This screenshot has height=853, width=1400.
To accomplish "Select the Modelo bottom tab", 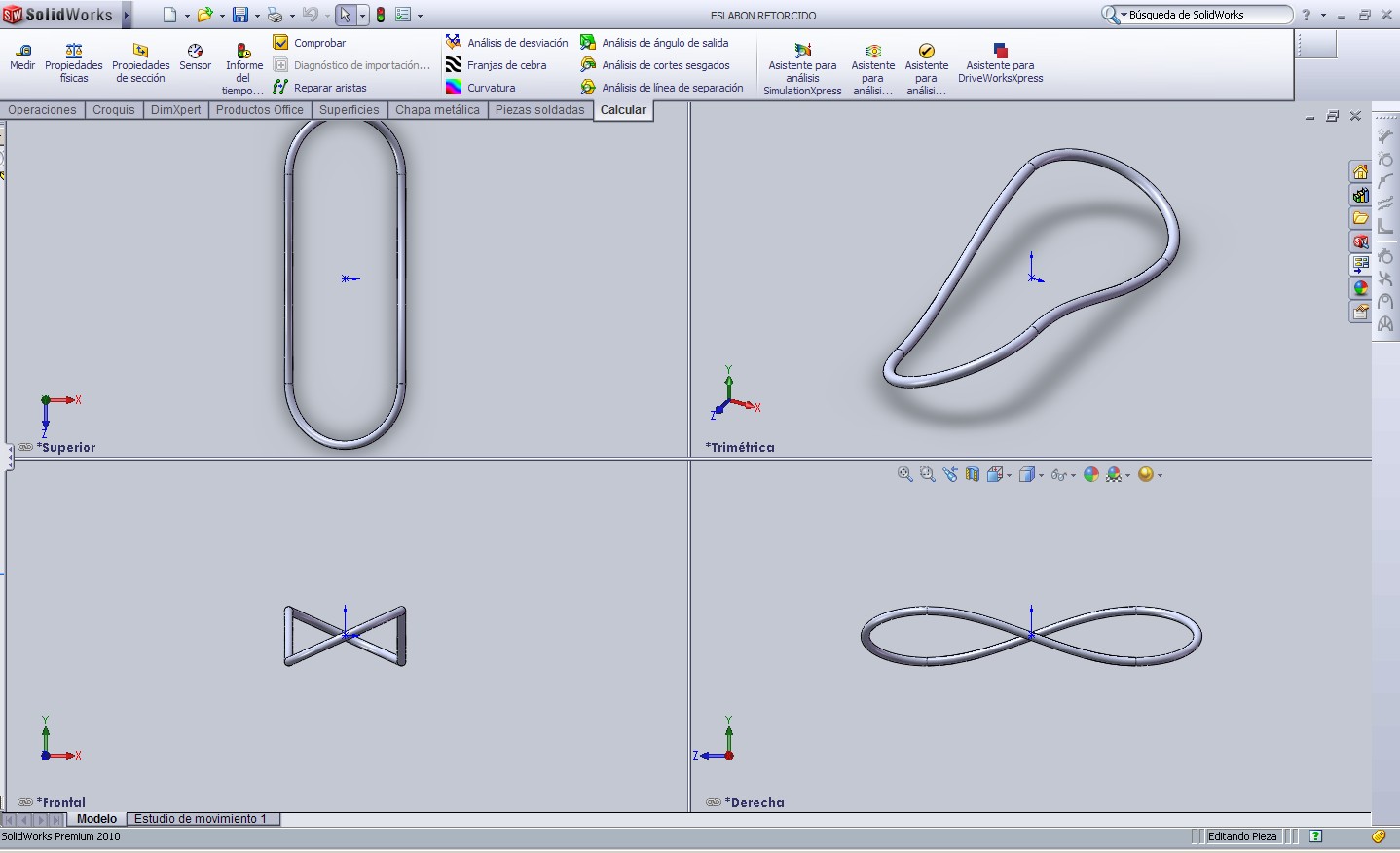I will 96,819.
